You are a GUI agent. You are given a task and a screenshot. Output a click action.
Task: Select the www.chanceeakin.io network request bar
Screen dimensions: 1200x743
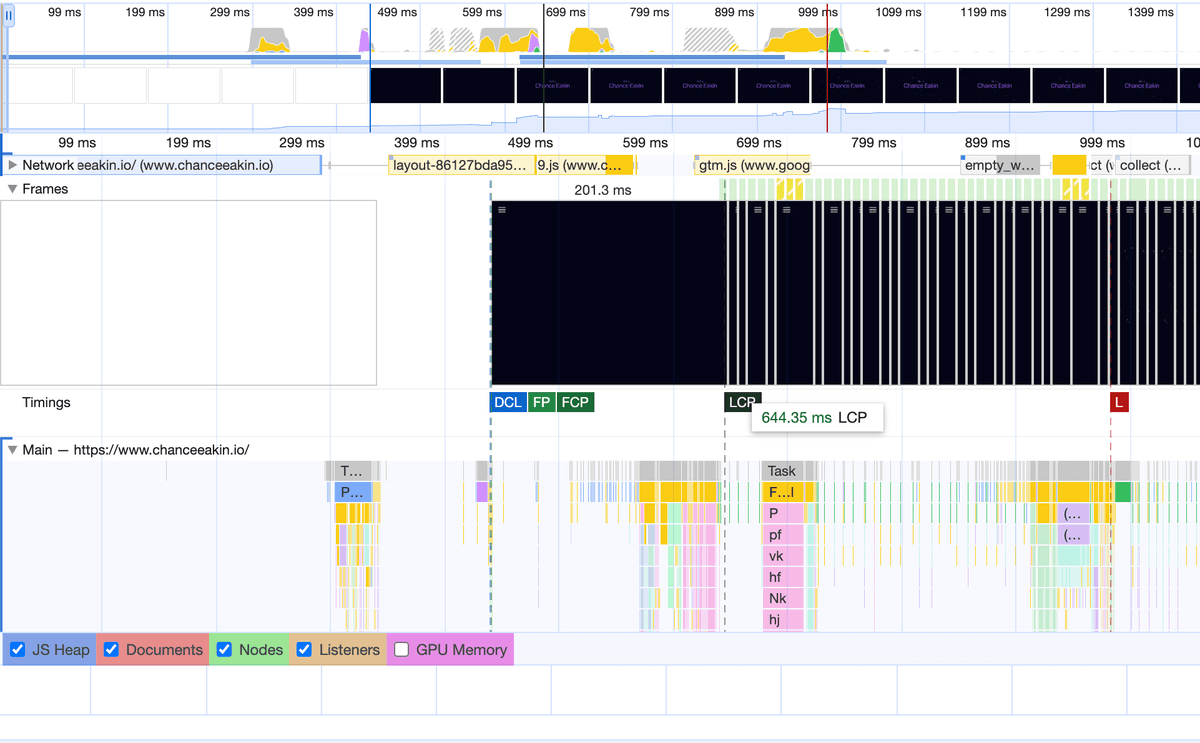(x=198, y=165)
